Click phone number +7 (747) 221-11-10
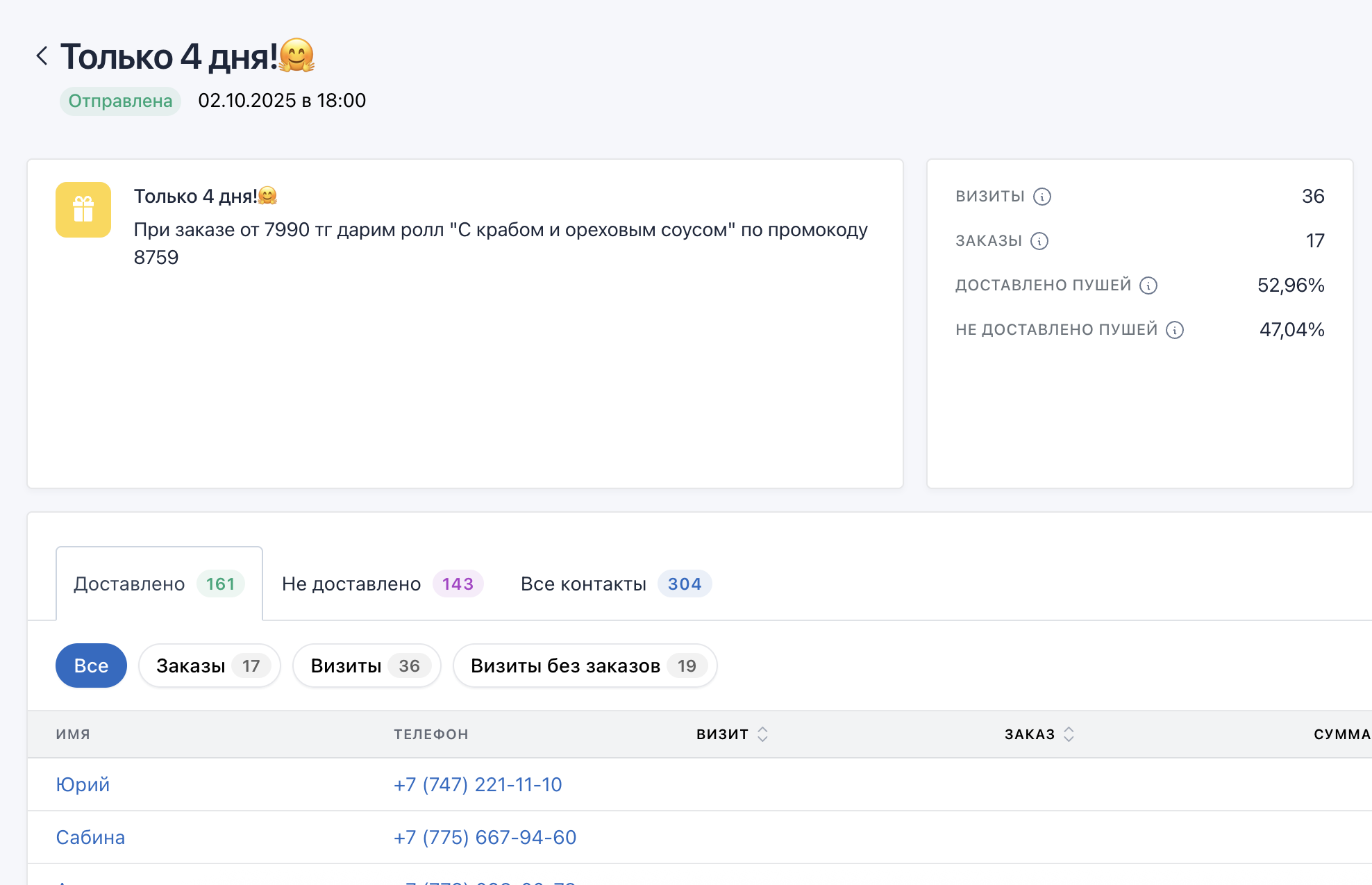Screen dimensions: 1372x885 pyautogui.click(x=478, y=784)
